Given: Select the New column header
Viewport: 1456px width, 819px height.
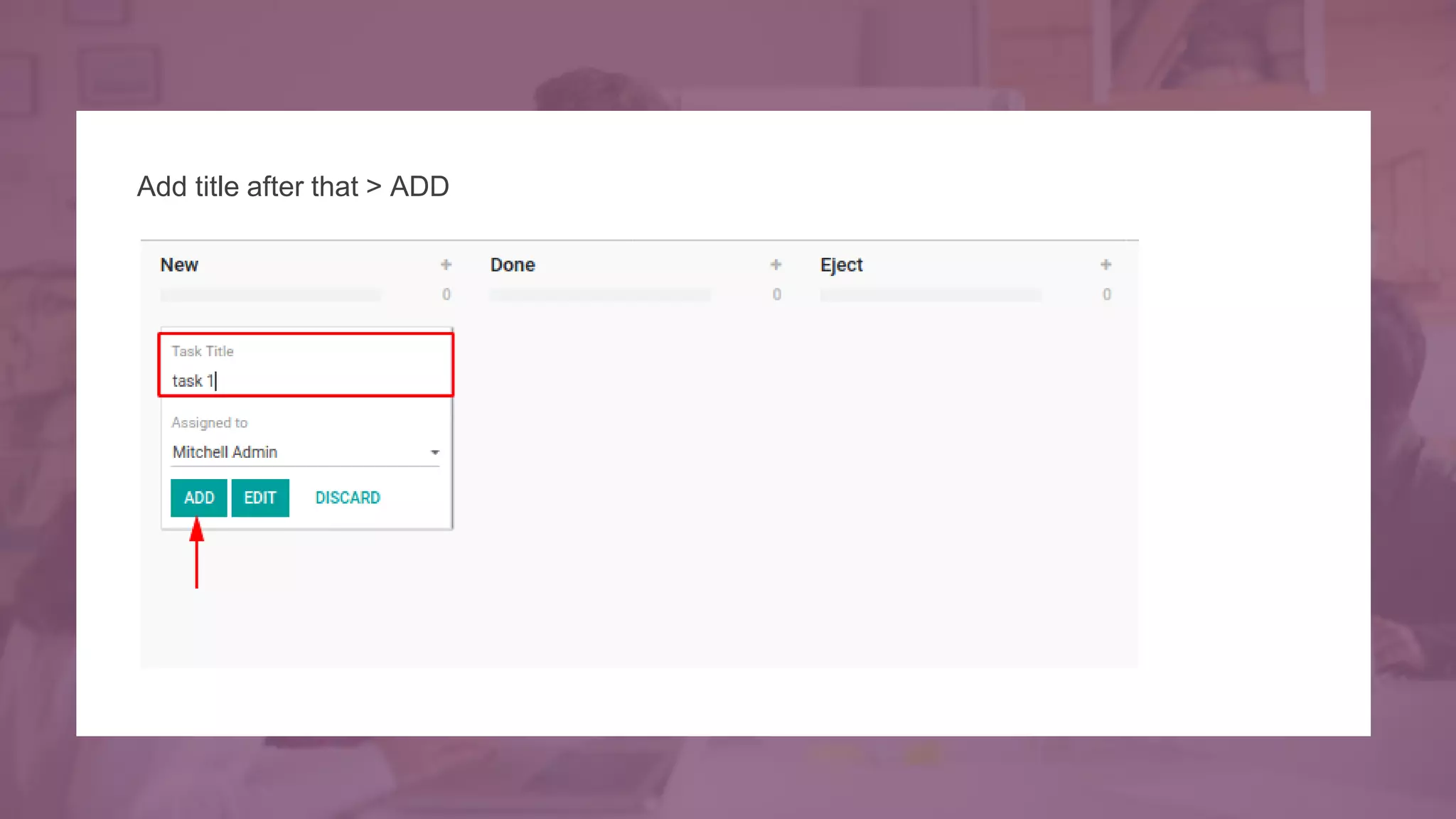Looking at the screenshot, I should click(179, 265).
